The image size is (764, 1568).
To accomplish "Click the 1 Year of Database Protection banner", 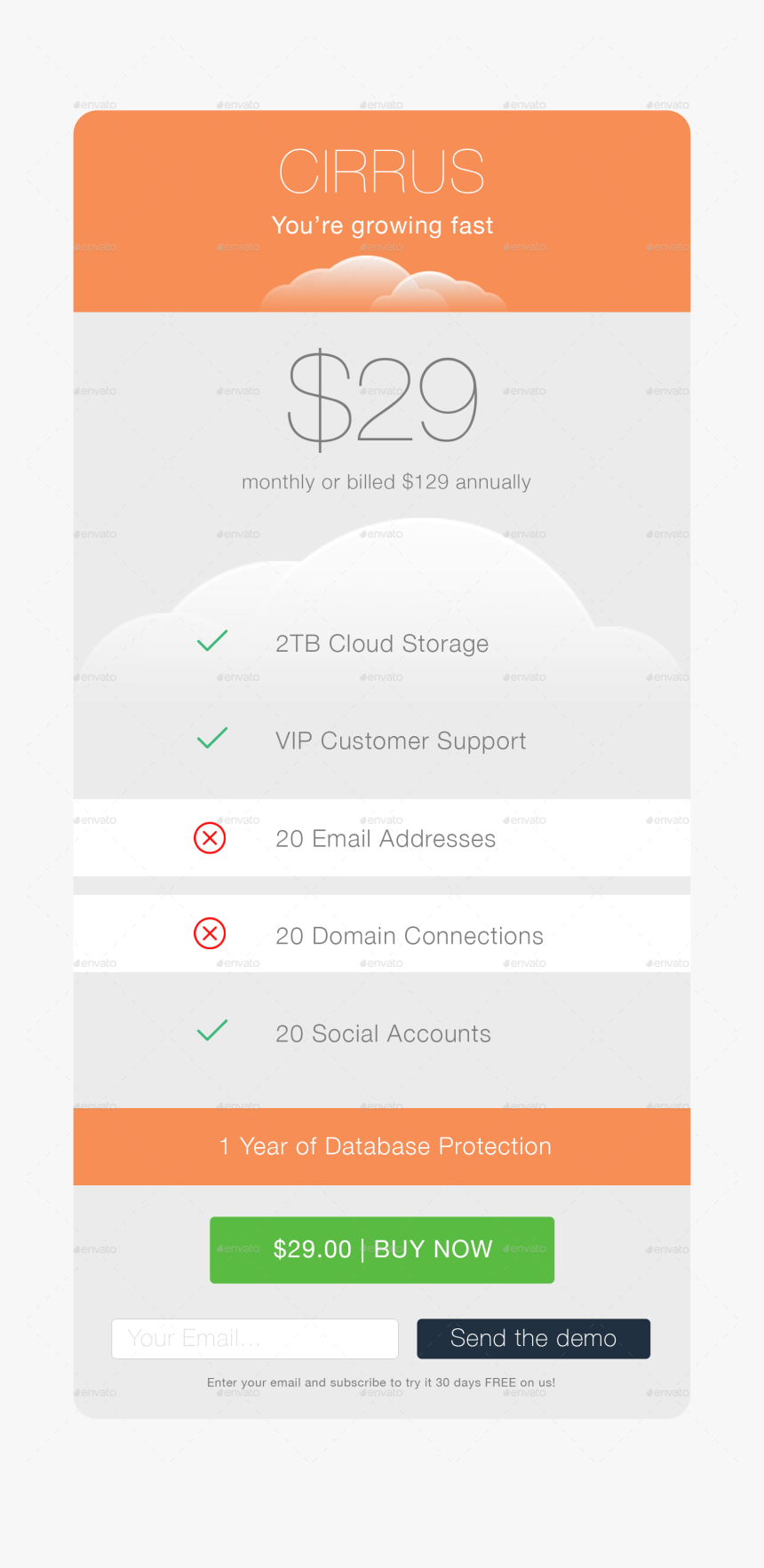I will coord(384,1146).
